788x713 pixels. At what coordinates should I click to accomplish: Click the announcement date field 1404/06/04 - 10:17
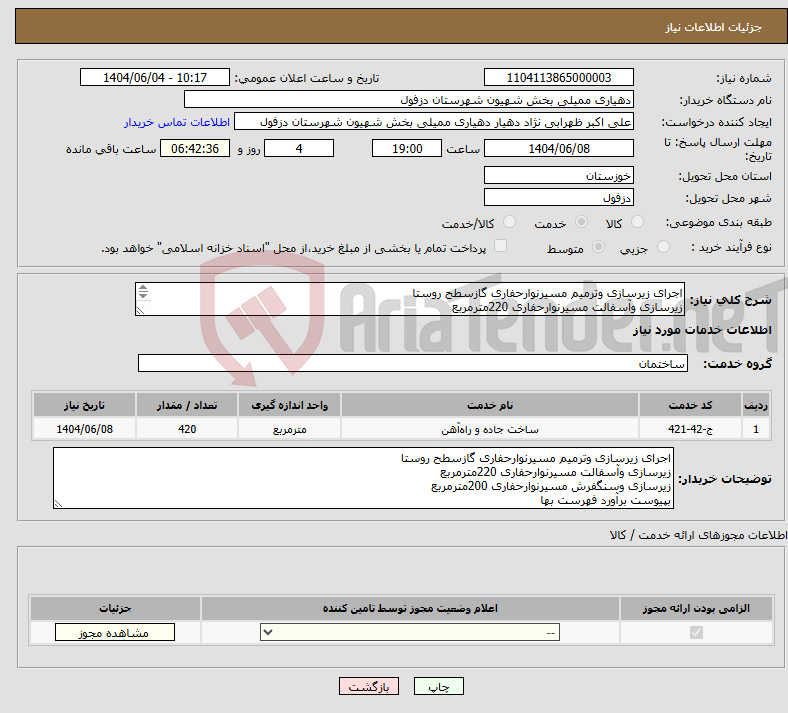tap(155, 78)
